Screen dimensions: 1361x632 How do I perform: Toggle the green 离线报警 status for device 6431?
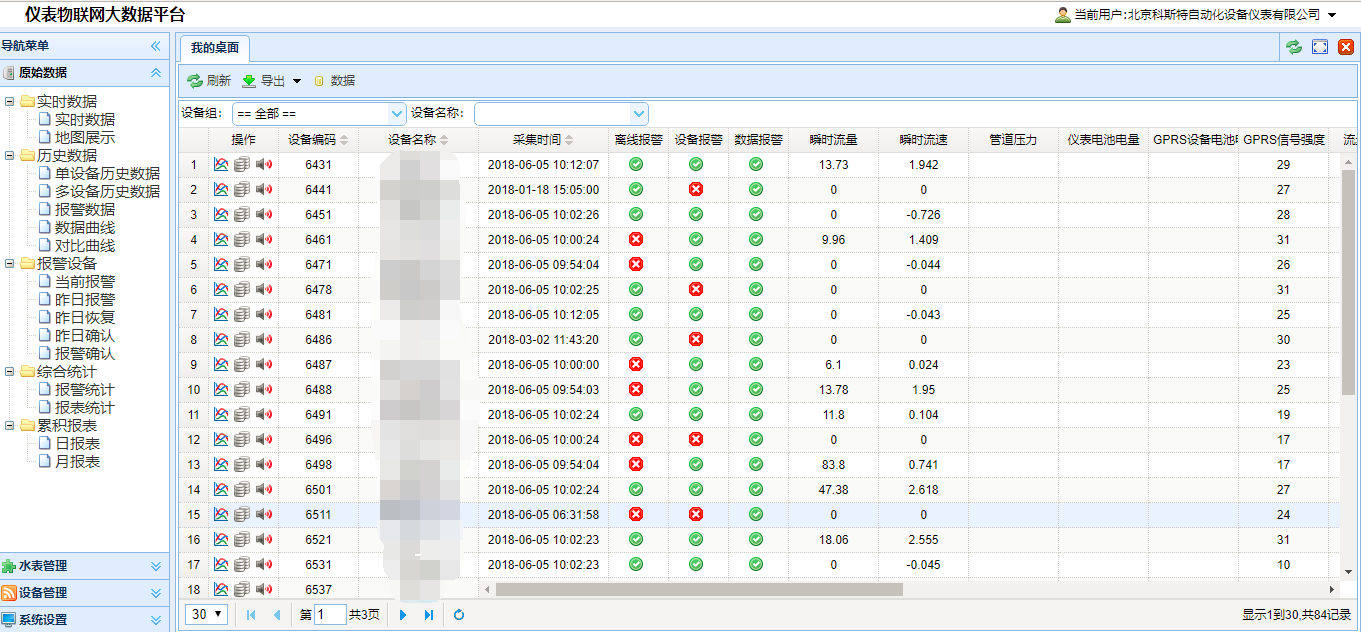[635, 164]
